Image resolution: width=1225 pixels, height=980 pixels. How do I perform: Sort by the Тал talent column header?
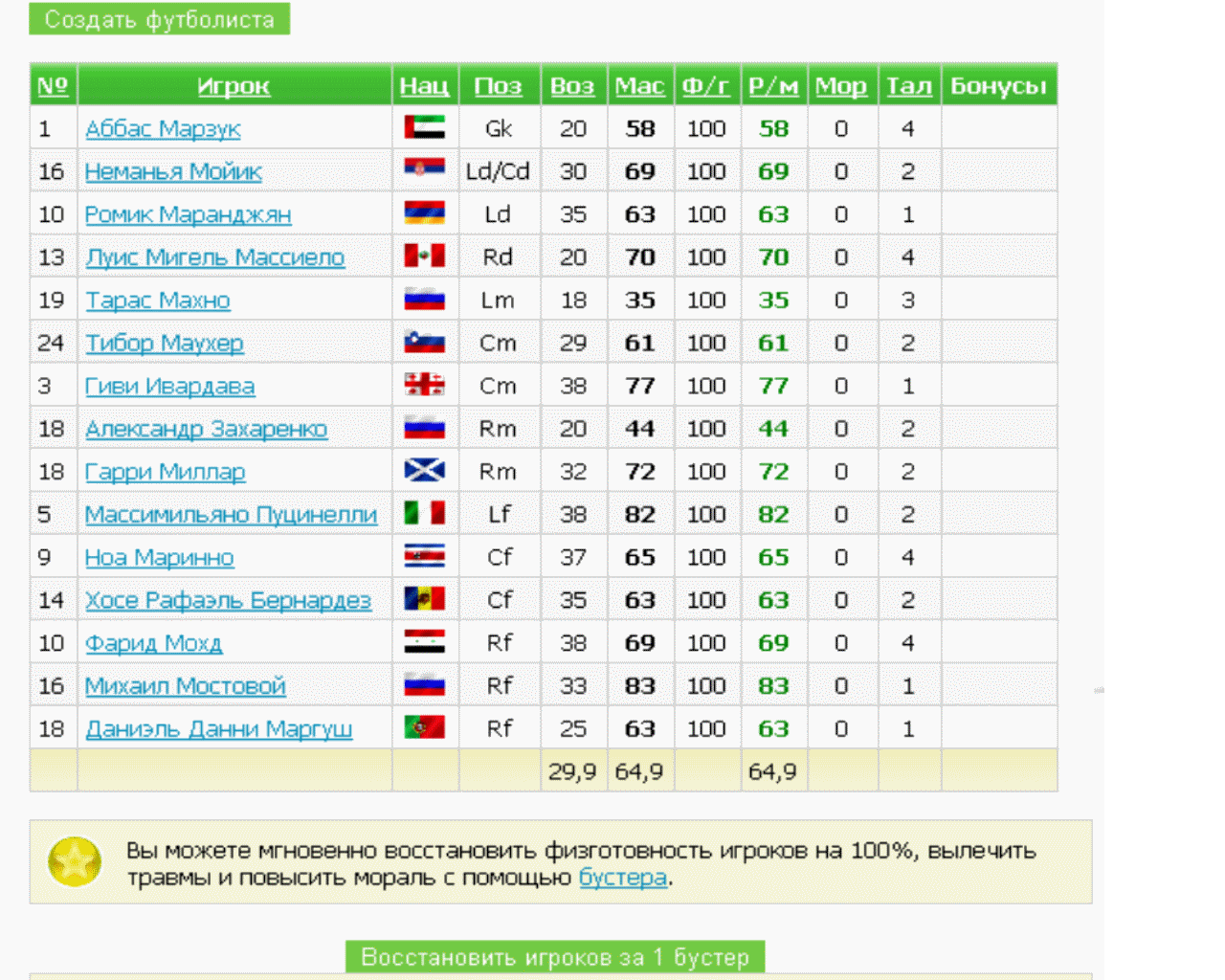908,86
